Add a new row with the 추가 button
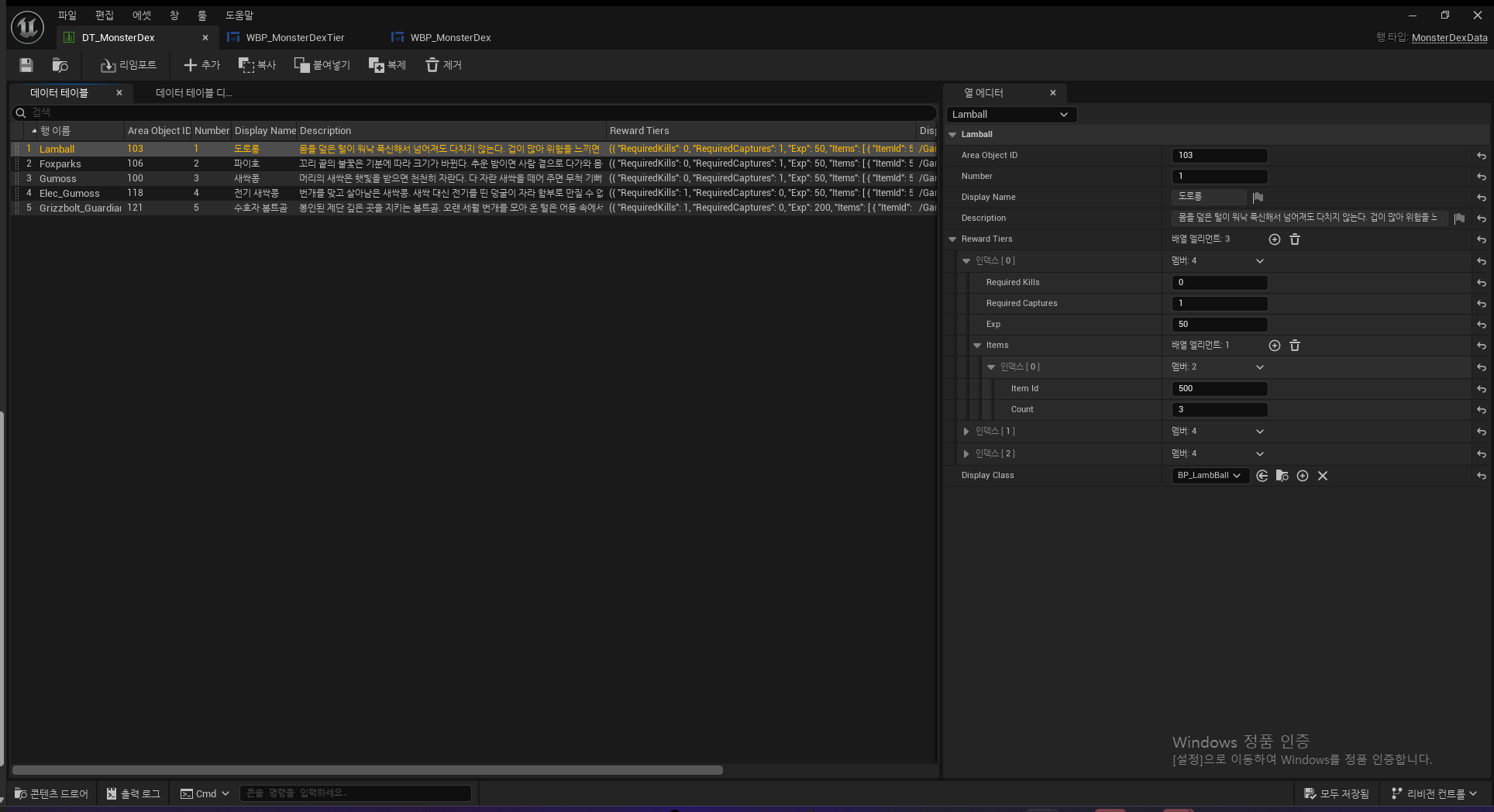1494x812 pixels. coord(201,65)
